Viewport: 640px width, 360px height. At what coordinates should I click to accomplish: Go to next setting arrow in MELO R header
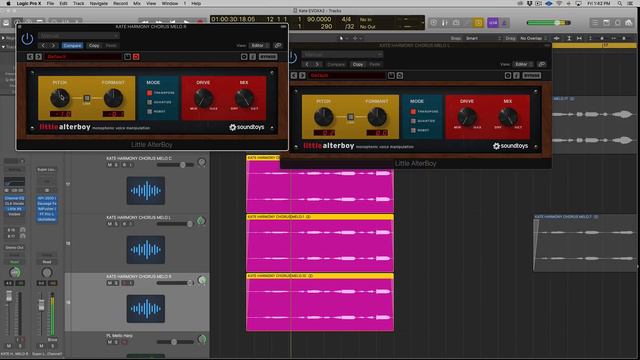(x=53, y=45)
